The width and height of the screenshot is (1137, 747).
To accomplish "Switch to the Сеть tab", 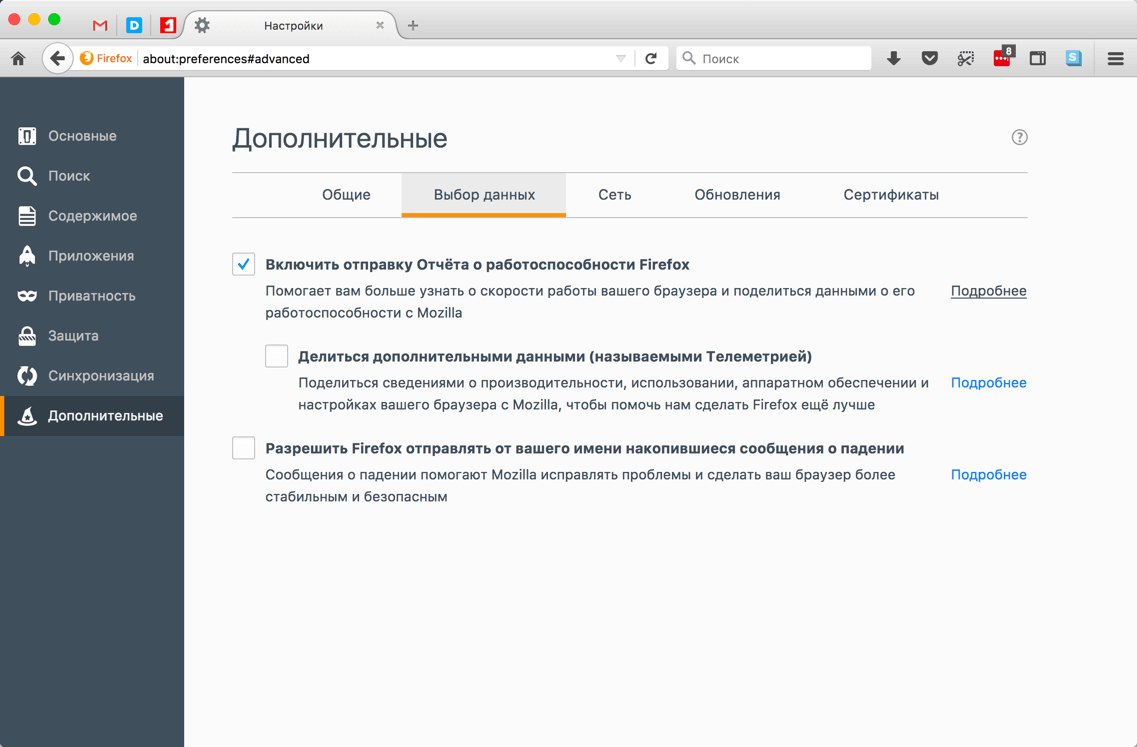I will 615,194.
